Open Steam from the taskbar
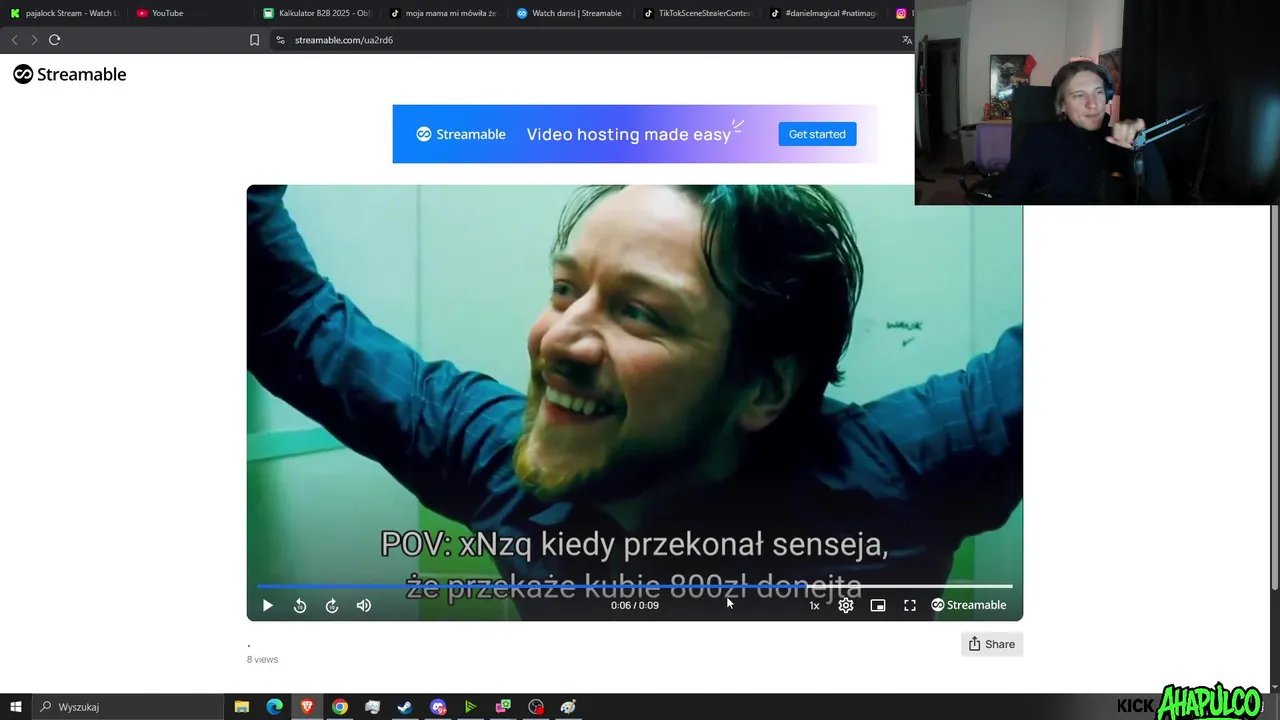The image size is (1280, 720). coord(405,707)
